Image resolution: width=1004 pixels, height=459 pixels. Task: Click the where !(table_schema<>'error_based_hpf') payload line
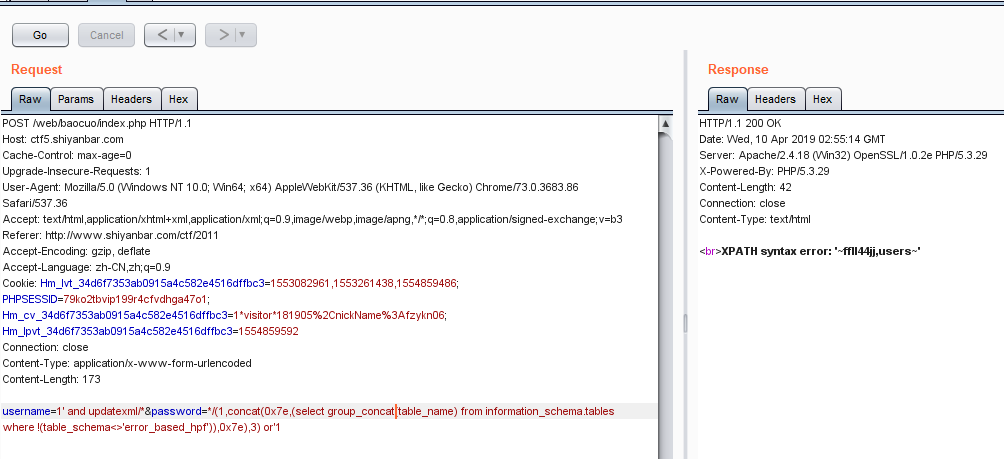click(x=142, y=427)
